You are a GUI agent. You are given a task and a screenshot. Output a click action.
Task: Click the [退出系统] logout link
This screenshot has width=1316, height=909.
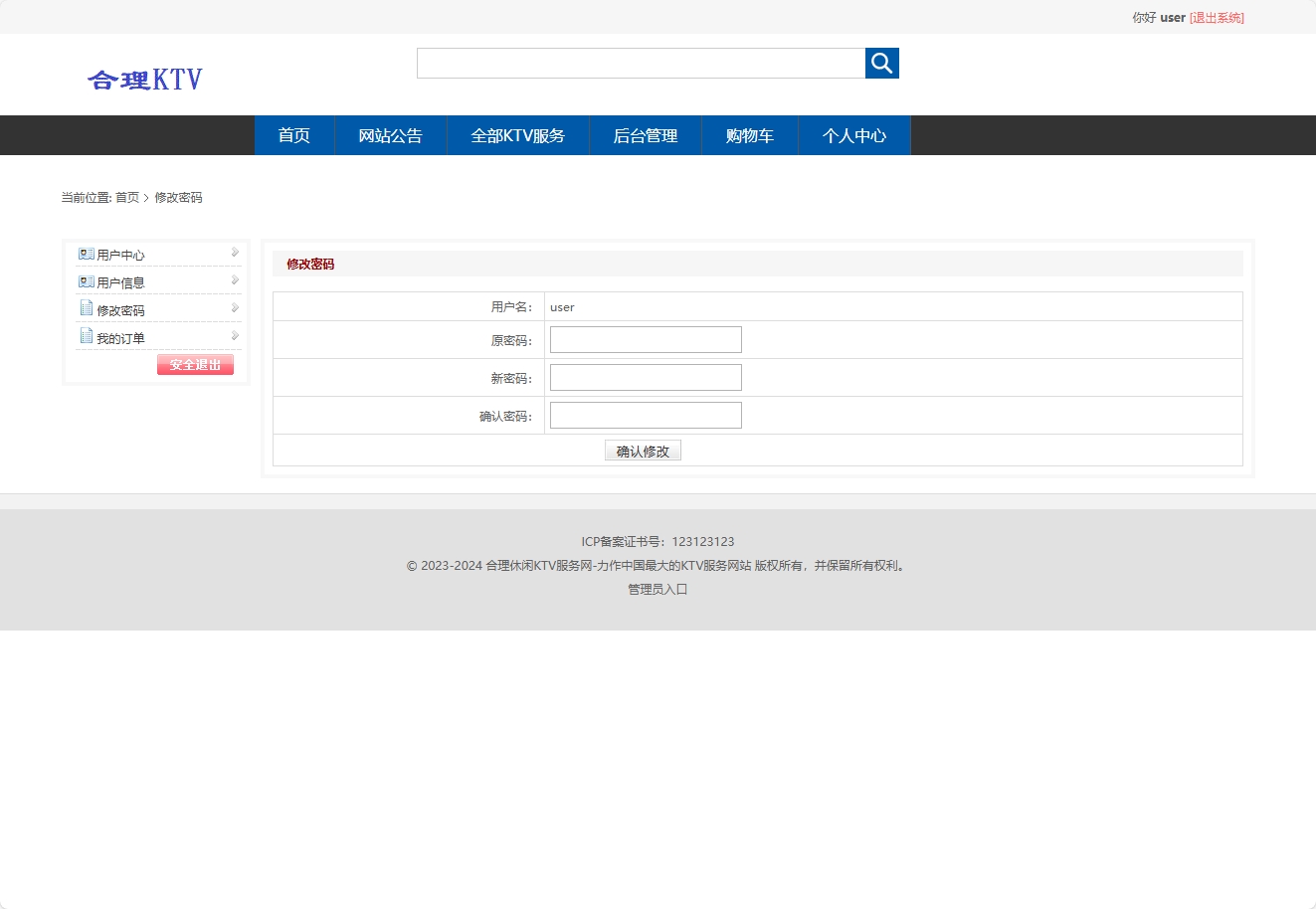pos(1217,17)
